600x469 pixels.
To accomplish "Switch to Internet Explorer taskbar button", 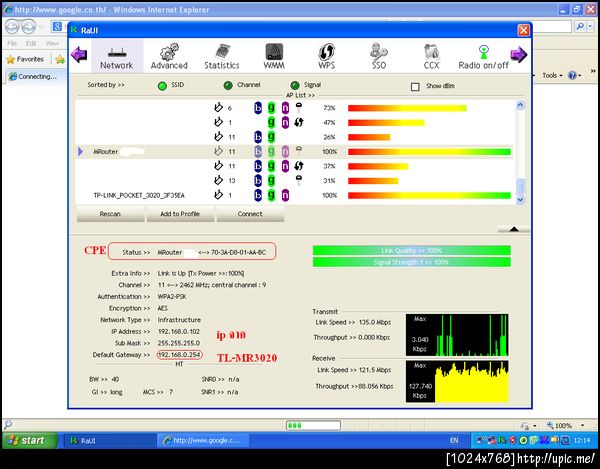I will (203, 441).
